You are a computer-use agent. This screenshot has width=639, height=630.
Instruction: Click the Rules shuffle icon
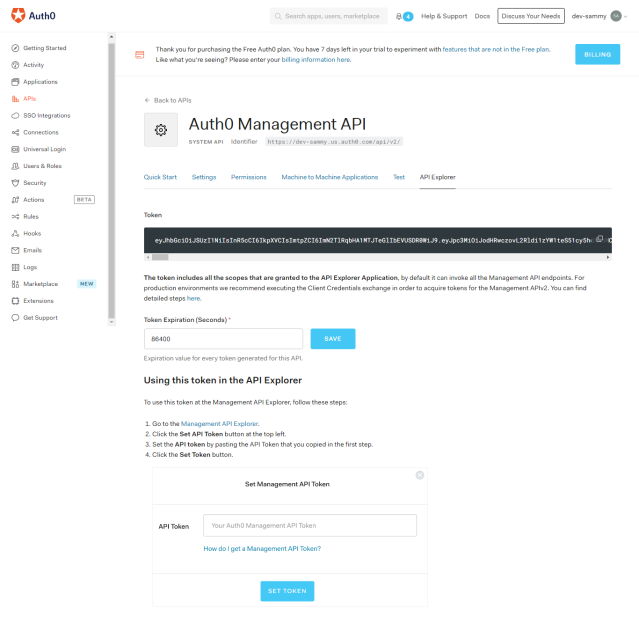tap(15, 216)
